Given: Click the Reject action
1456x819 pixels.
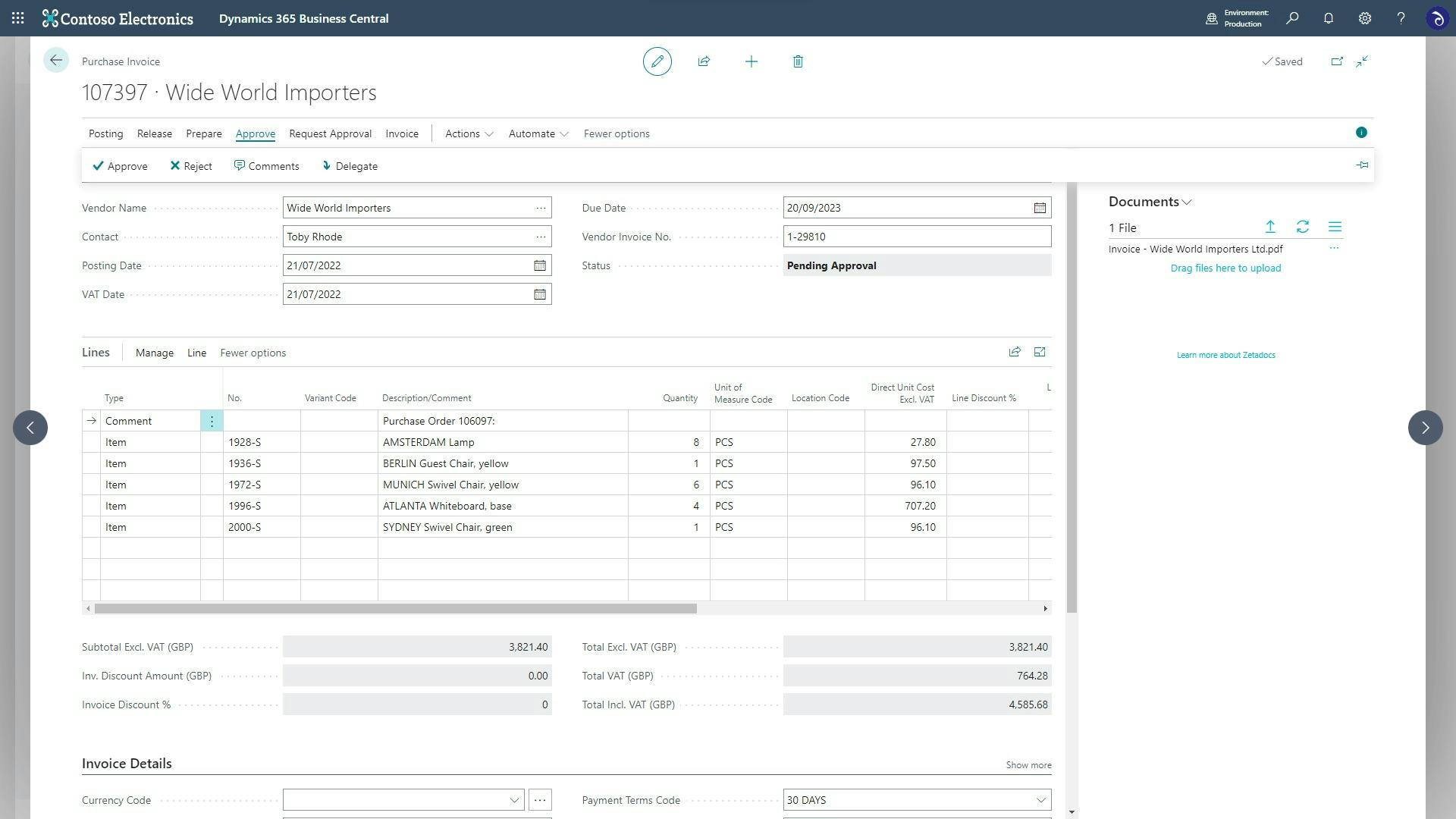Looking at the screenshot, I should coord(190,166).
